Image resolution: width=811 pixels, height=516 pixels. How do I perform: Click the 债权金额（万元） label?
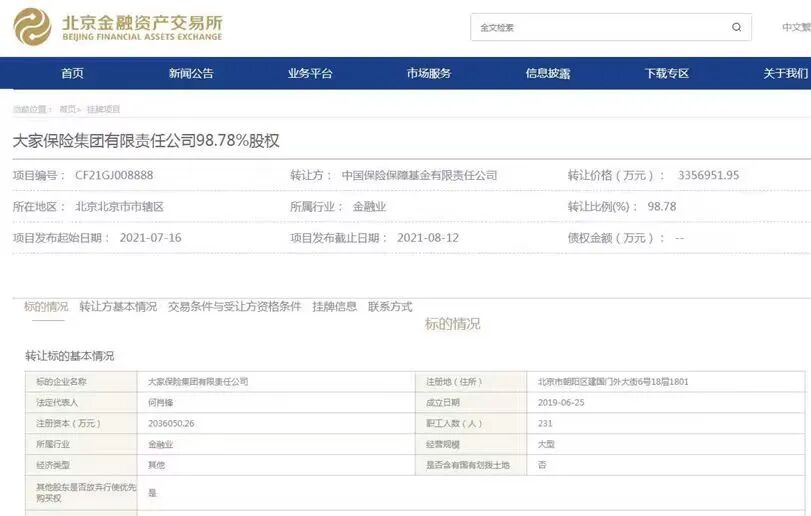pos(615,238)
